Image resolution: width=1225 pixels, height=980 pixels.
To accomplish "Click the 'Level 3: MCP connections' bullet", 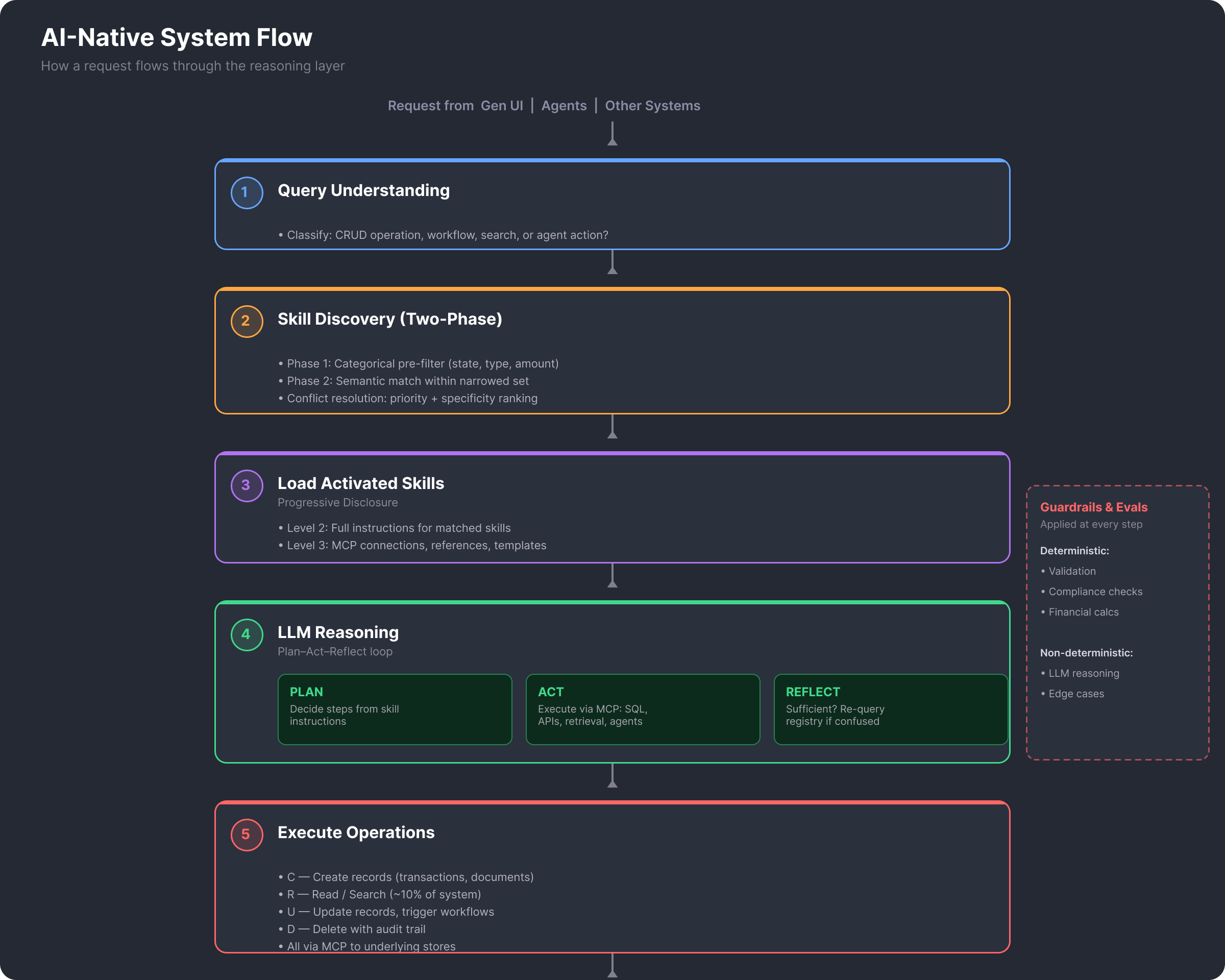I will click(x=412, y=546).
